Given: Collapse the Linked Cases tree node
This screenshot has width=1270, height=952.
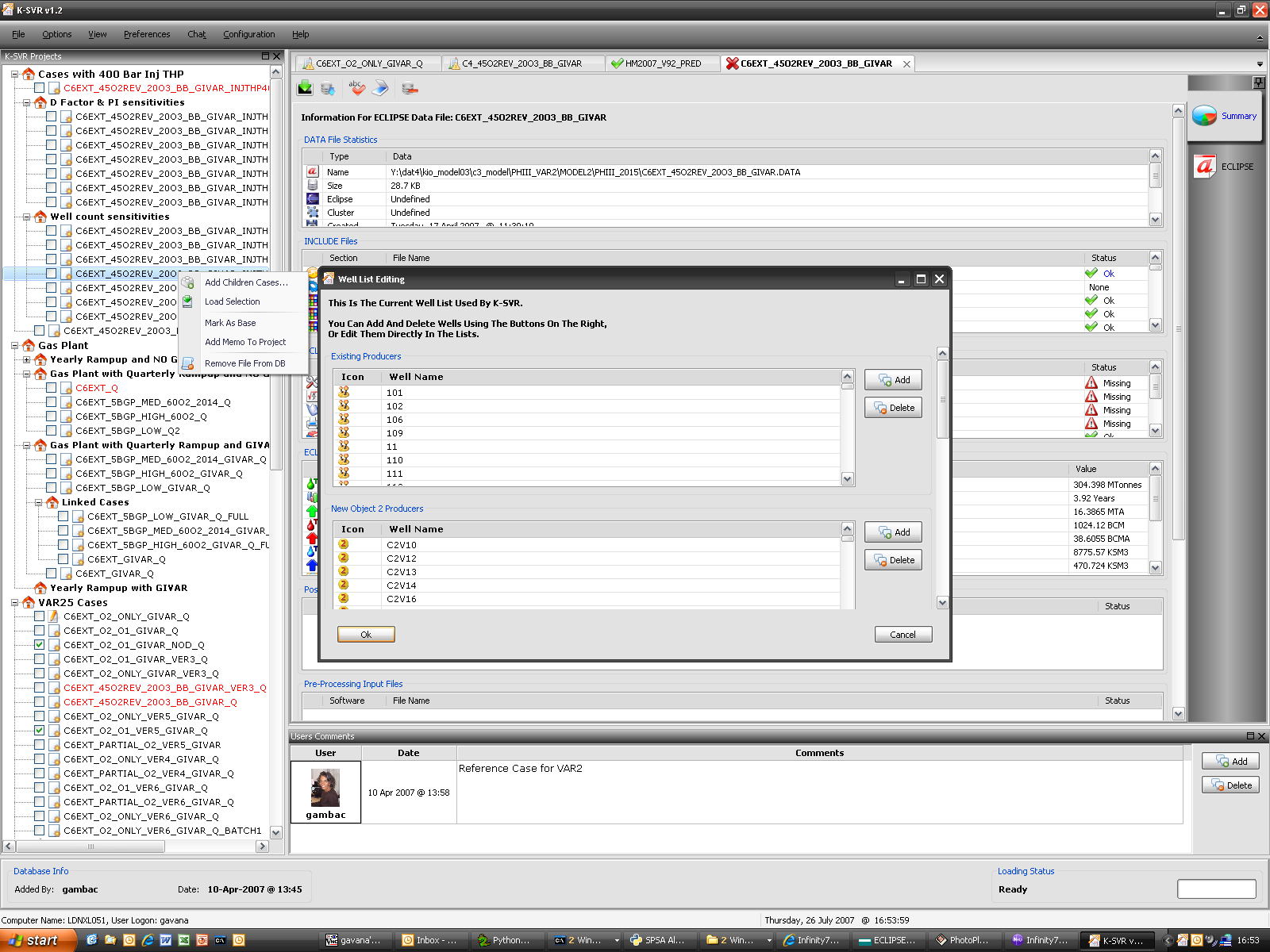Looking at the screenshot, I should [39, 502].
